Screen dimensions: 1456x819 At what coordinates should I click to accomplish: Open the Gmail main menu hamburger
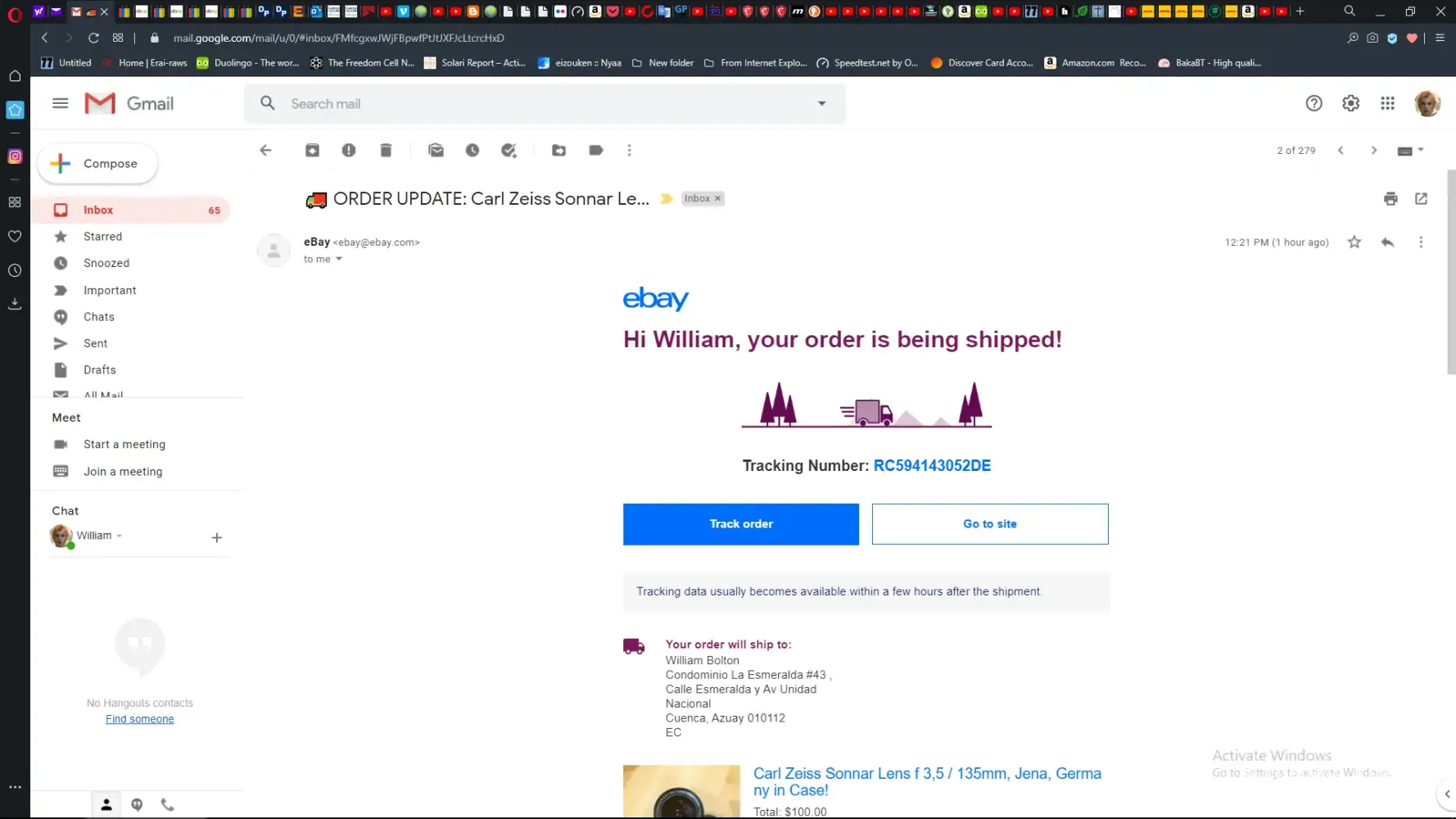click(60, 103)
